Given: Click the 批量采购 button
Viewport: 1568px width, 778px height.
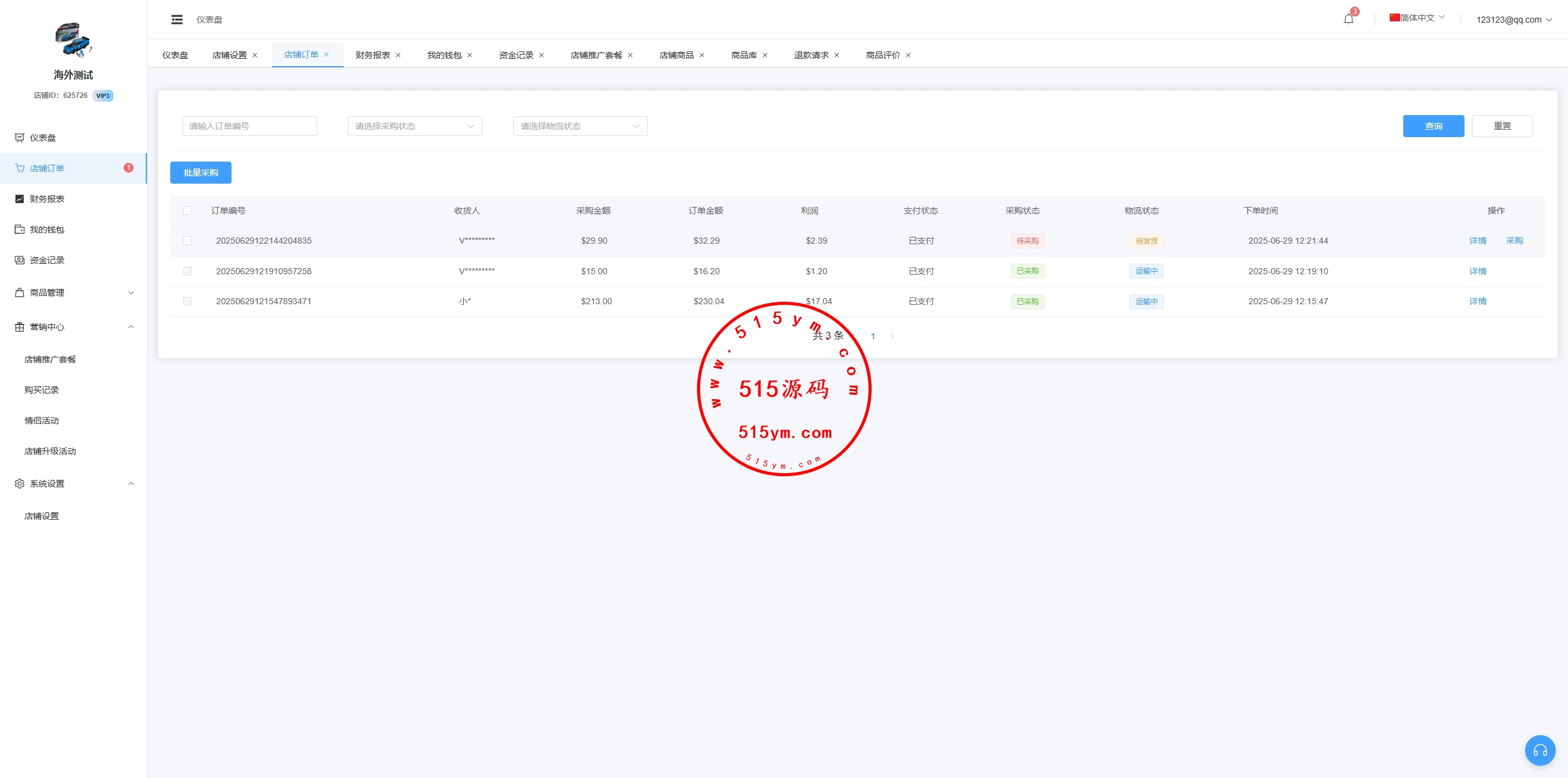Looking at the screenshot, I should tap(201, 173).
